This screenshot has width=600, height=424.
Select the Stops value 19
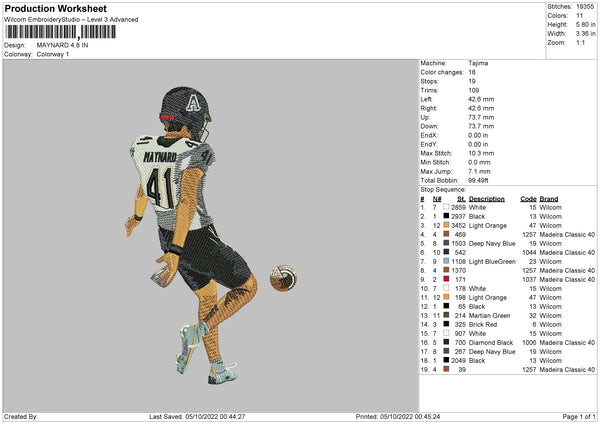(472, 81)
